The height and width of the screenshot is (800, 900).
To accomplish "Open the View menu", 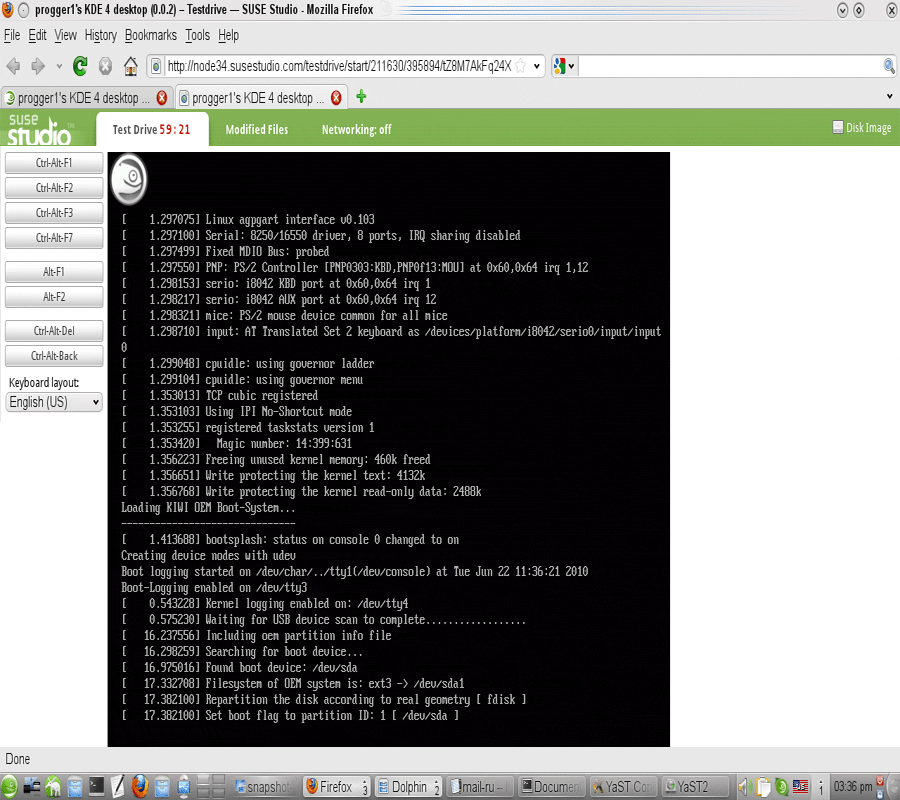I will point(65,36).
